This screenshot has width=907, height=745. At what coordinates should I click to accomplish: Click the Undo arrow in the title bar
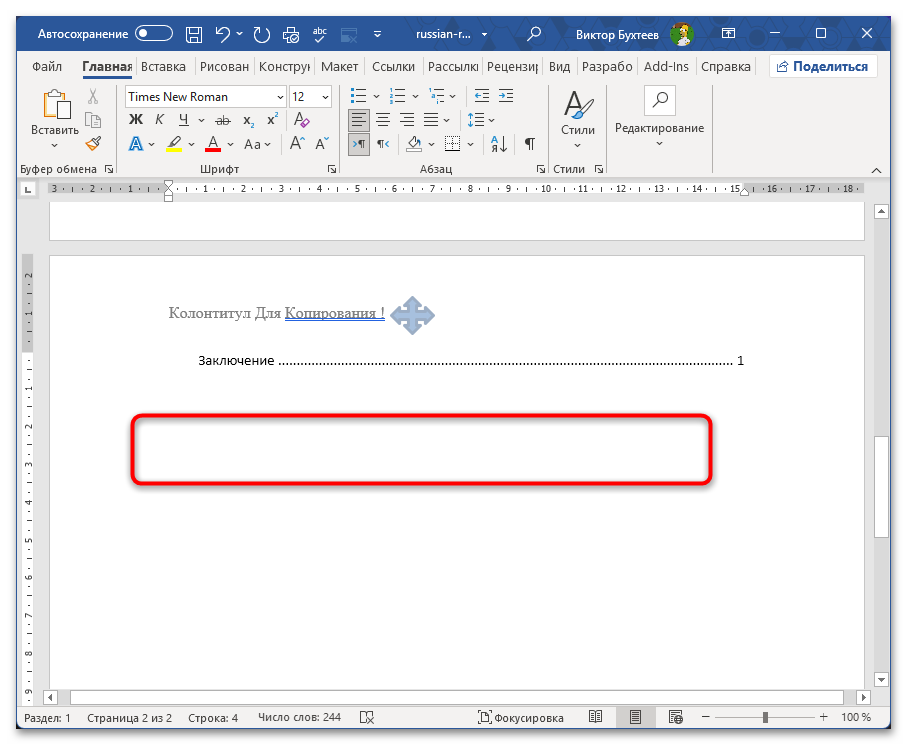pos(223,34)
